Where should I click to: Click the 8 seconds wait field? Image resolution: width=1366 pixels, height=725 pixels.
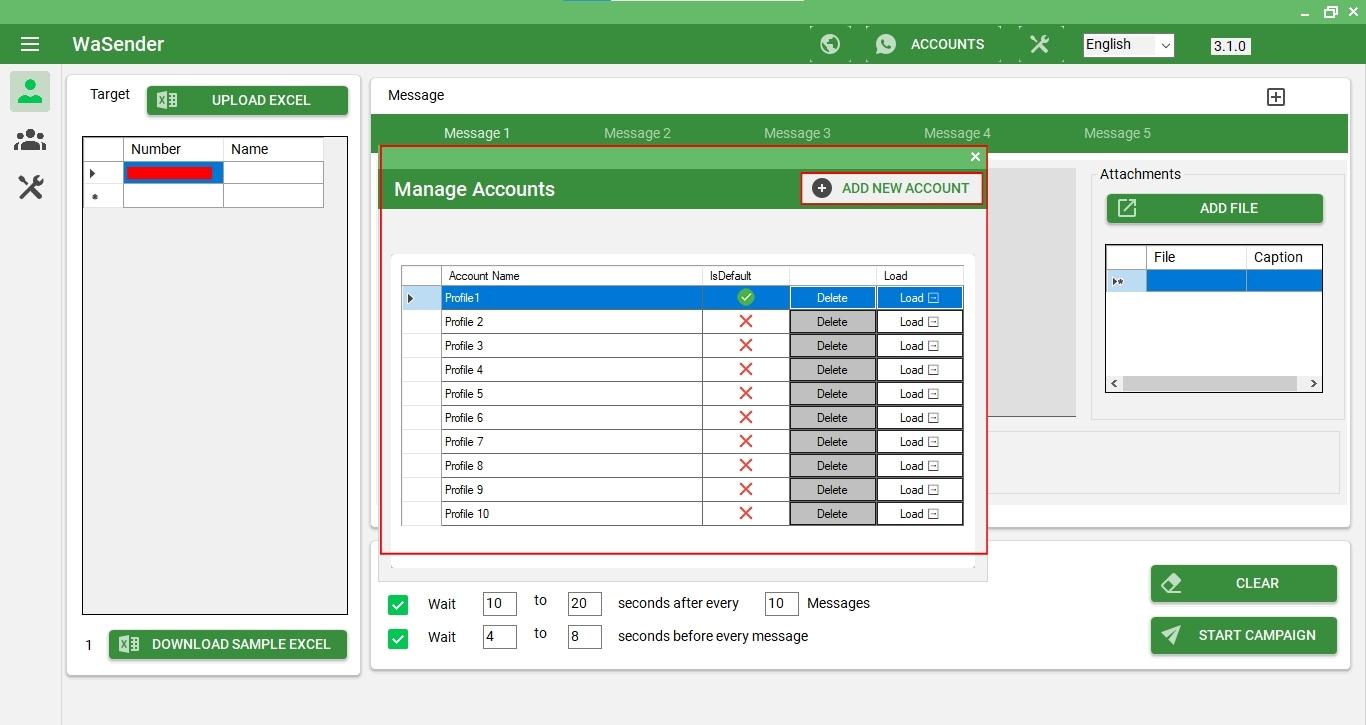click(x=584, y=636)
